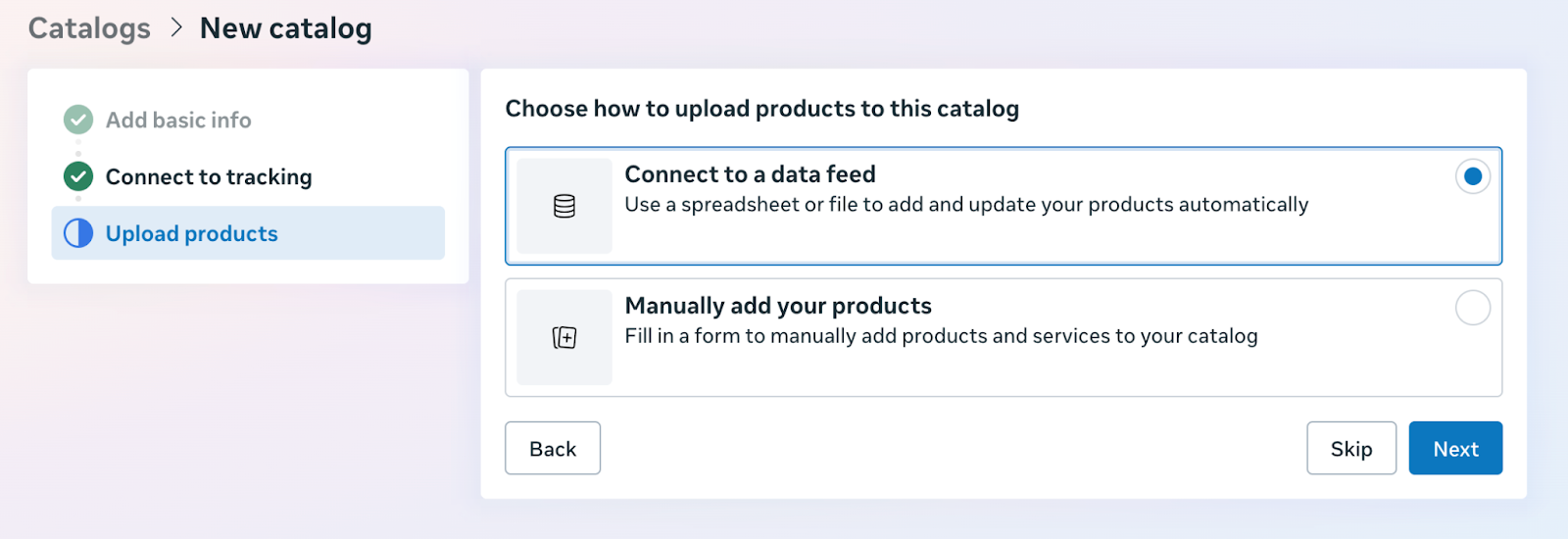
Task: Click the Manually add your products title
Action: click(x=778, y=306)
